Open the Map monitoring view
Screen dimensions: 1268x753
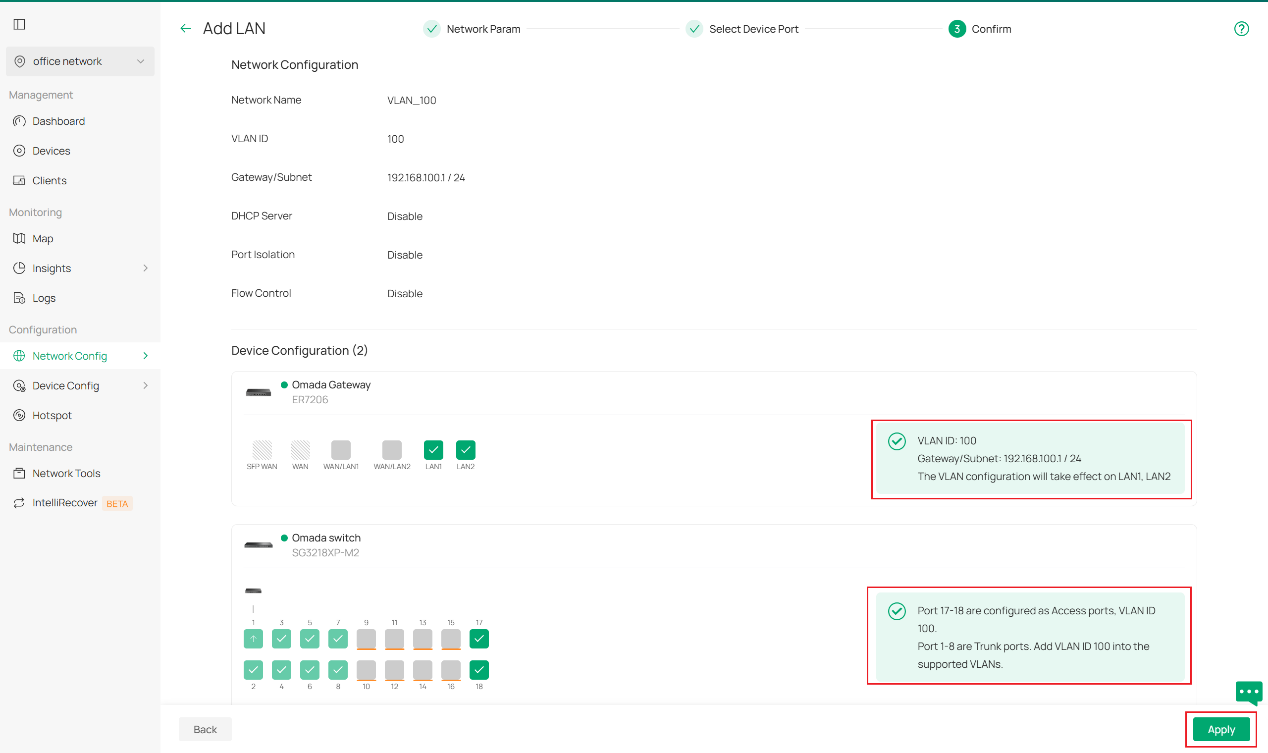[x=43, y=239]
